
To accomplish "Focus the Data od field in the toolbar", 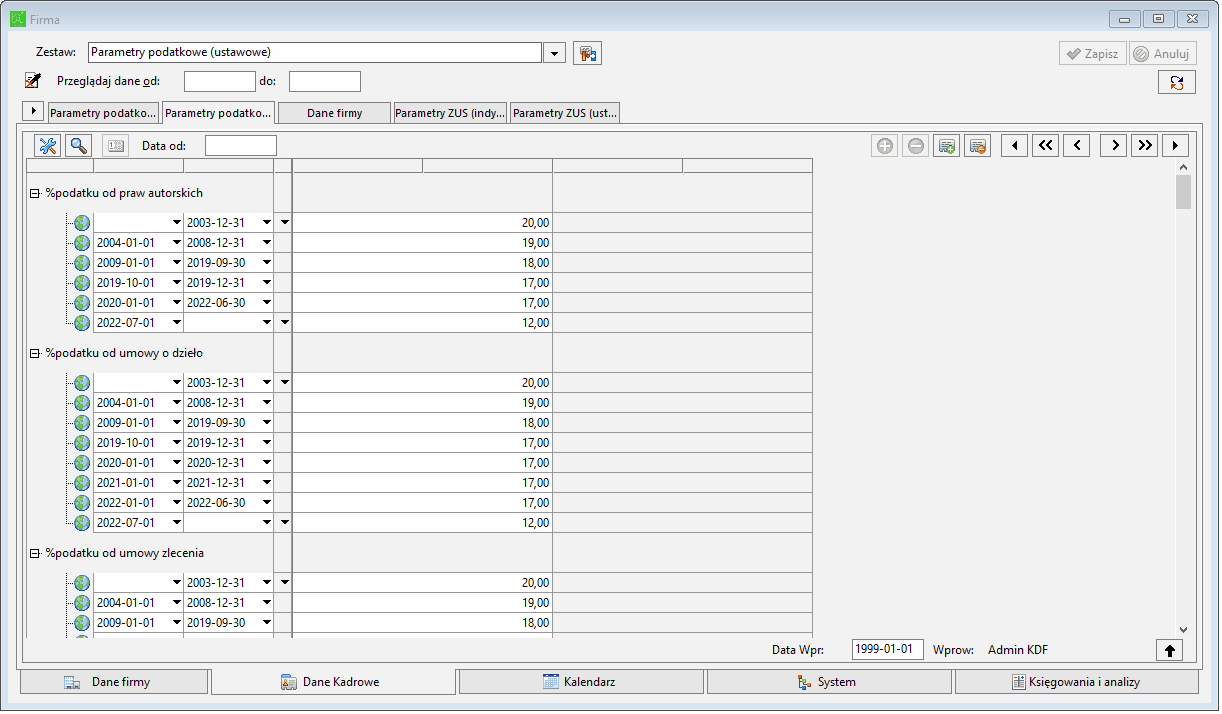I will click(241, 146).
